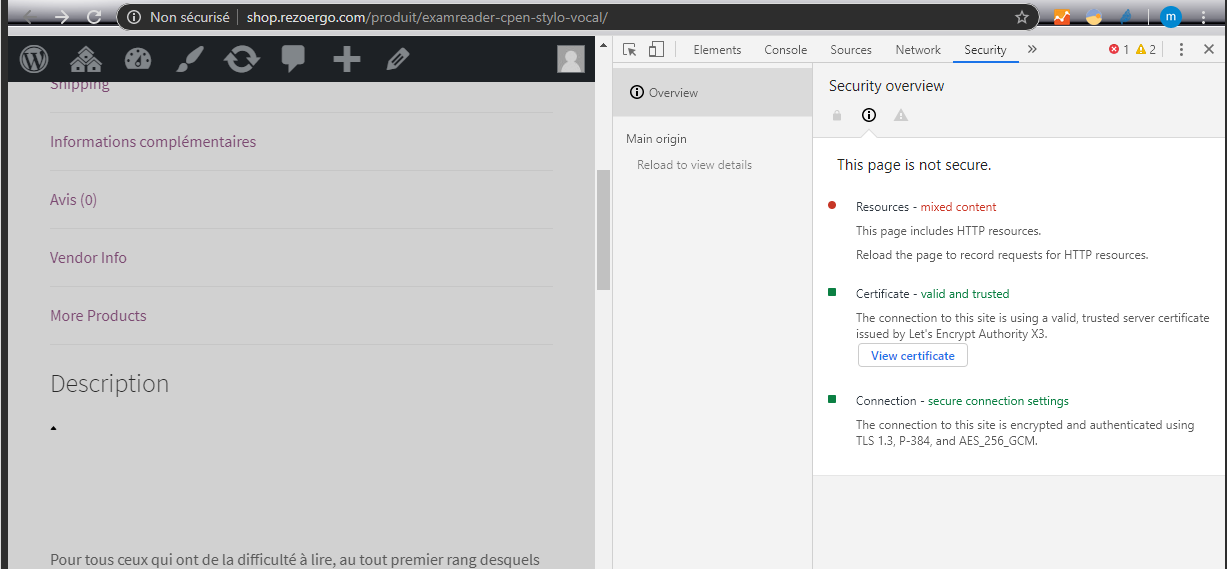The width and height of the screenshot is (1227, 569).
Task: Click the yellow warning count badge
Action: pyautogui.click(x=1145, y=49)
